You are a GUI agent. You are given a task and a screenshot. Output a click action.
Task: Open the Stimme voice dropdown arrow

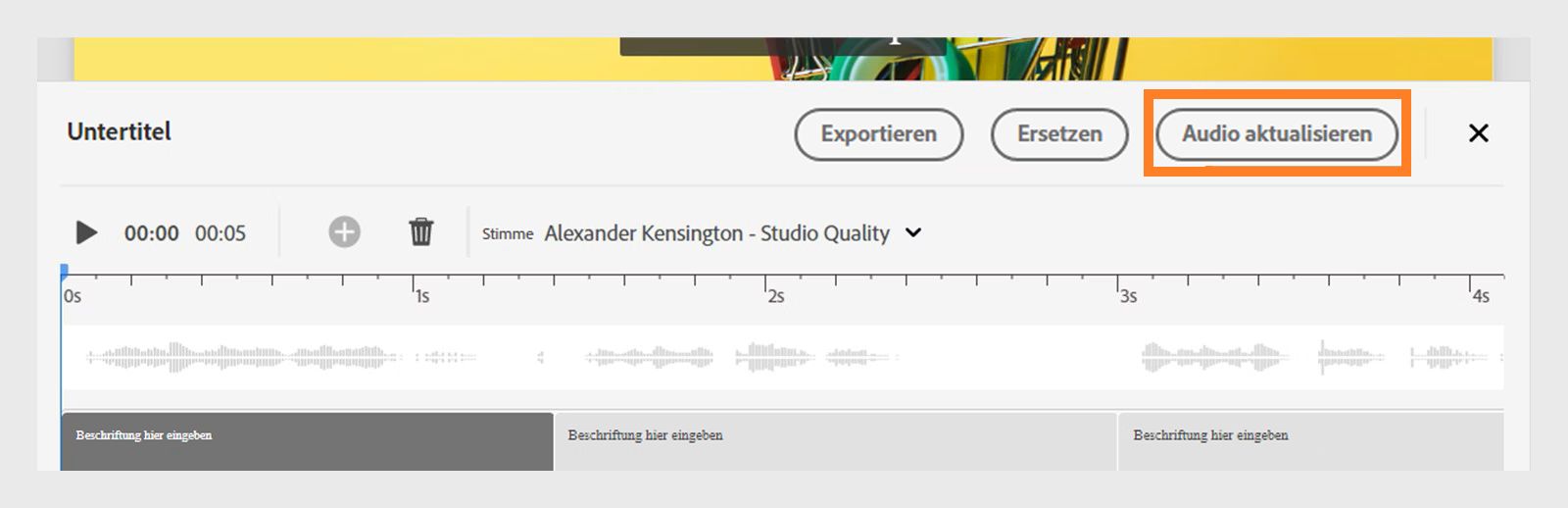[913, 233]
